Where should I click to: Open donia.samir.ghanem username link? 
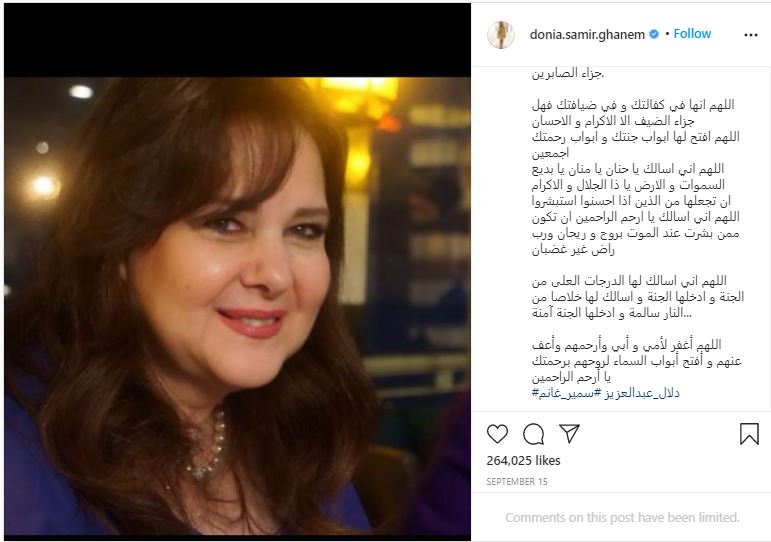pyautogui.click(x=587, y=34)
